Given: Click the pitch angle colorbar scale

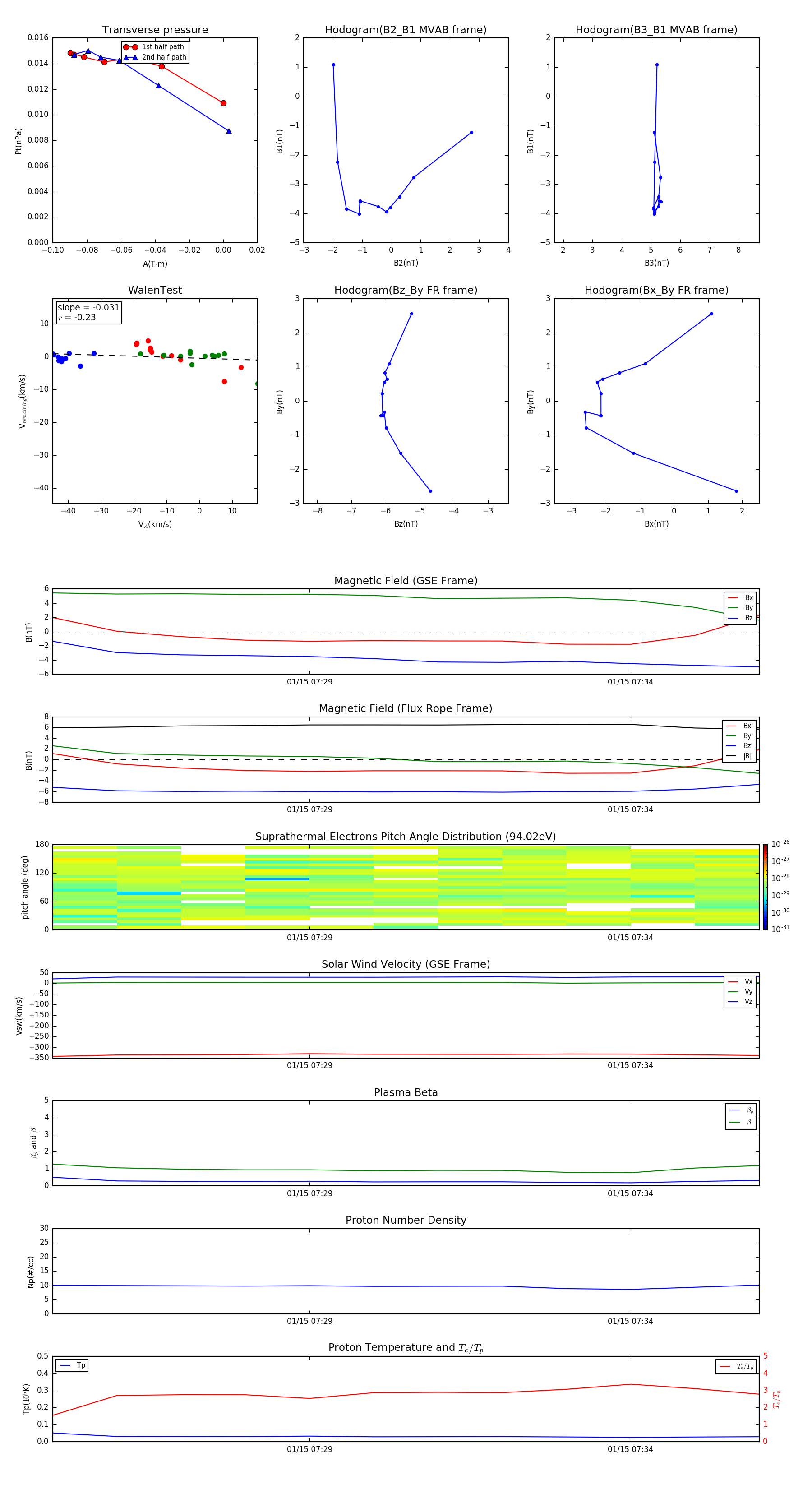Looking at the screenshot, I should (765, 887).
